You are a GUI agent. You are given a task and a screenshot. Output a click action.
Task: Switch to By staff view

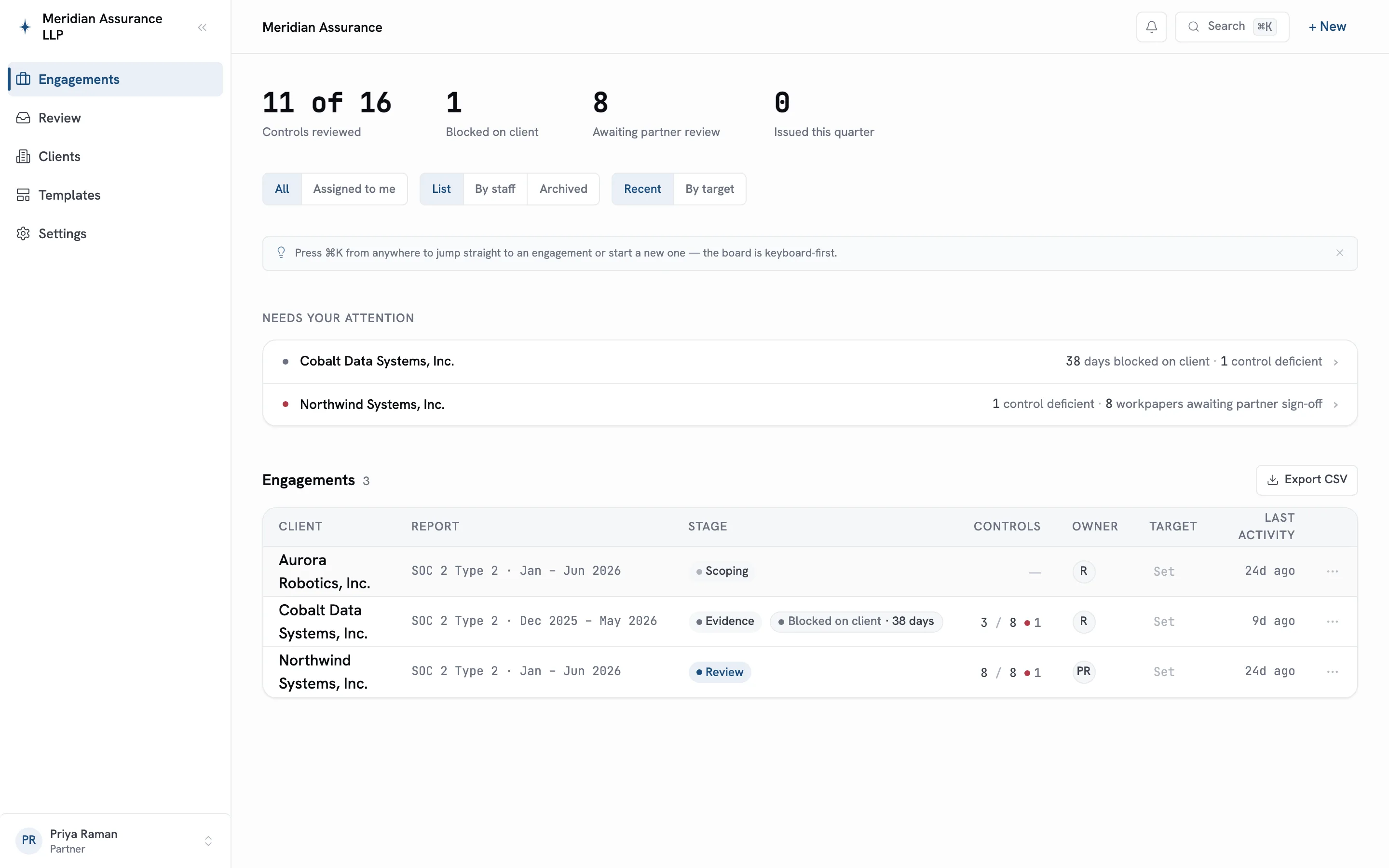tap(495, 189)
